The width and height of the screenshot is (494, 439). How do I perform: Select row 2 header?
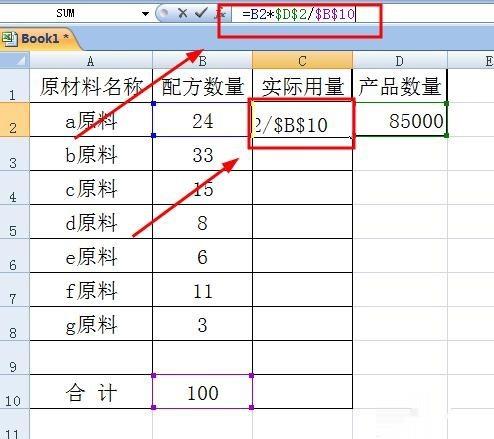pos(15,119)
